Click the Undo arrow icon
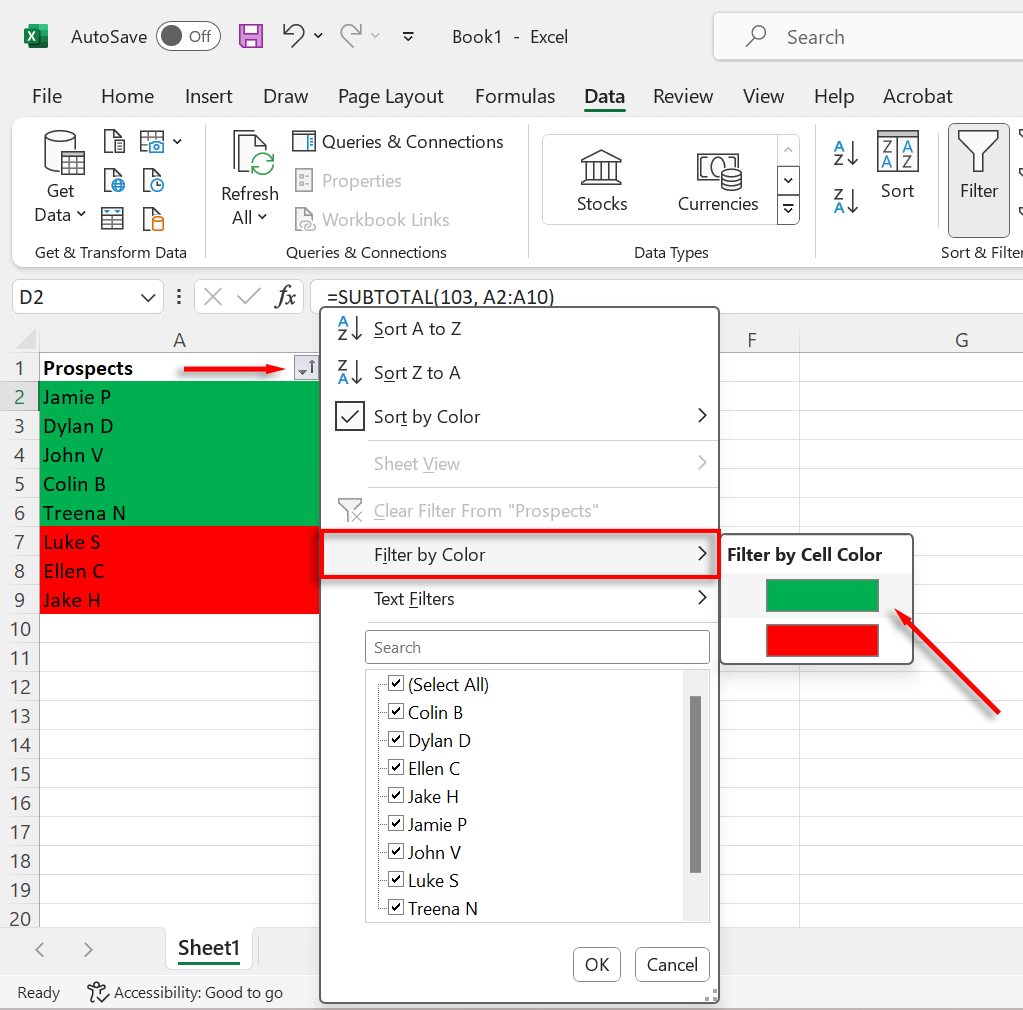The image size is (1023, 1010). (293, 37)
